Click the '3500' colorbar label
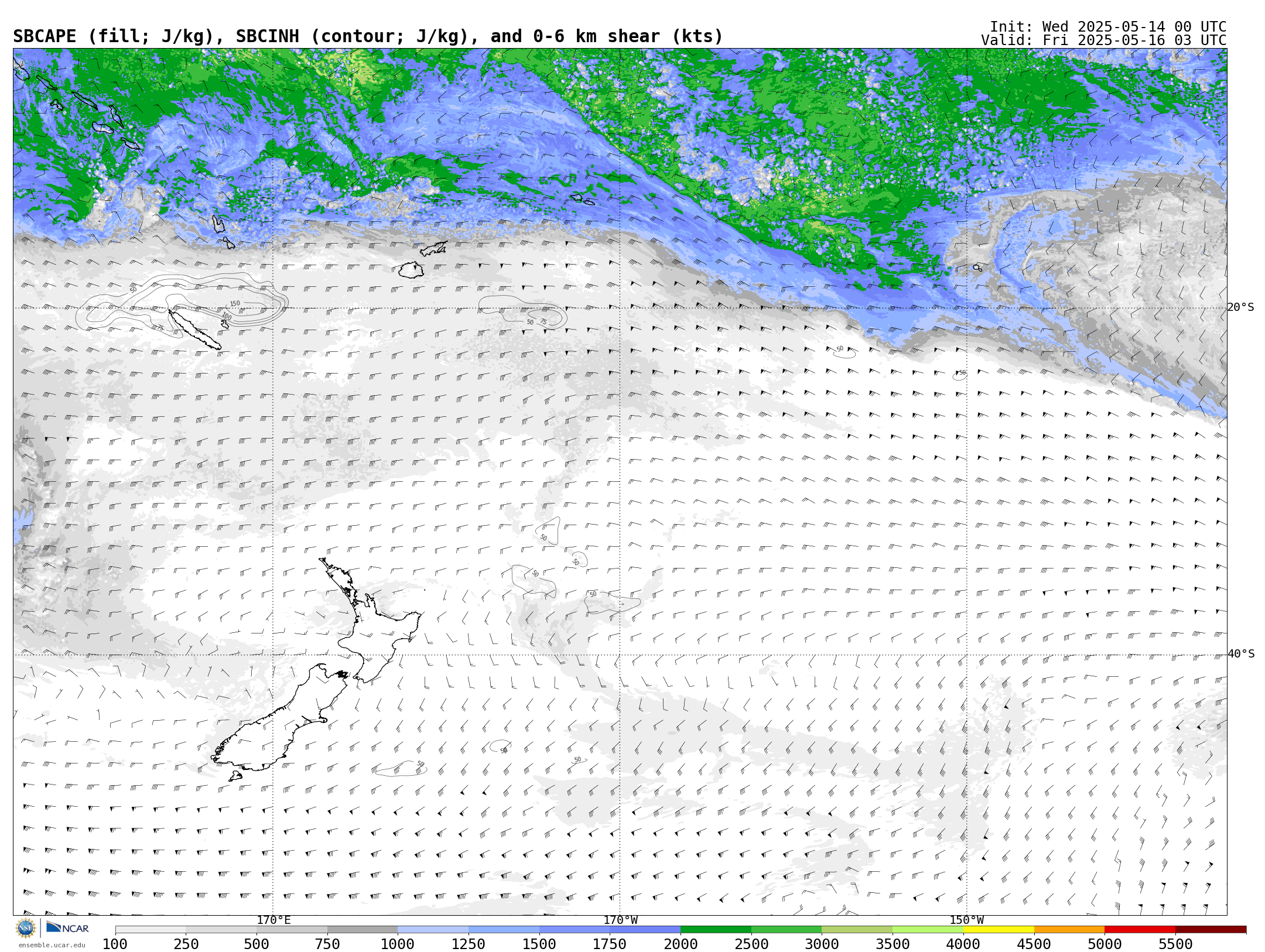The width and height of the screenshot is (1265, 952). 893,944
